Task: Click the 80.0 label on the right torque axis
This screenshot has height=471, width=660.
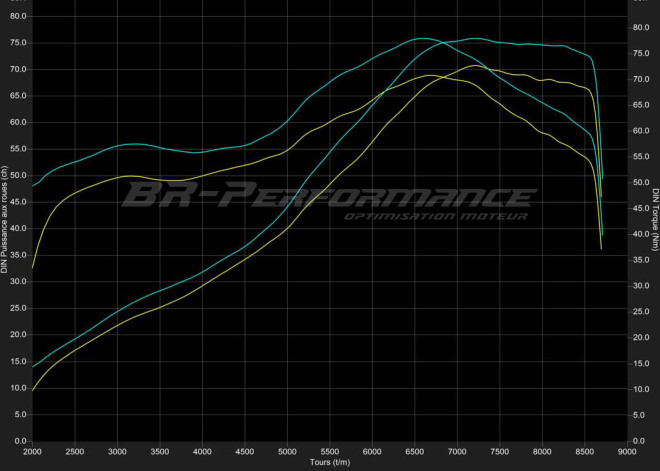Action: point(640,27)
